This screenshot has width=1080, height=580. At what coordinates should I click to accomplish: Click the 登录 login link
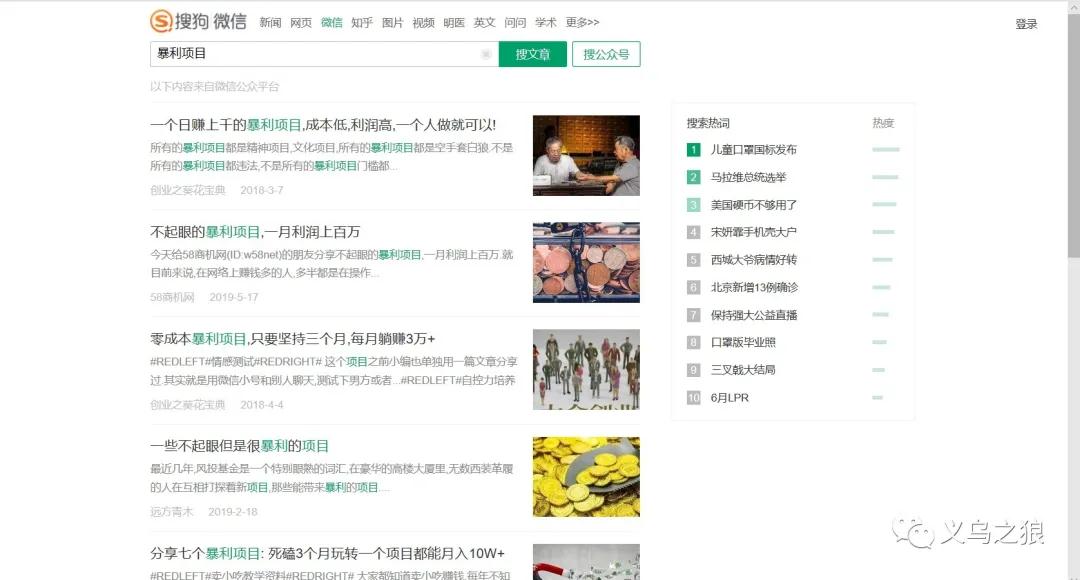[x=1026, y=24]
